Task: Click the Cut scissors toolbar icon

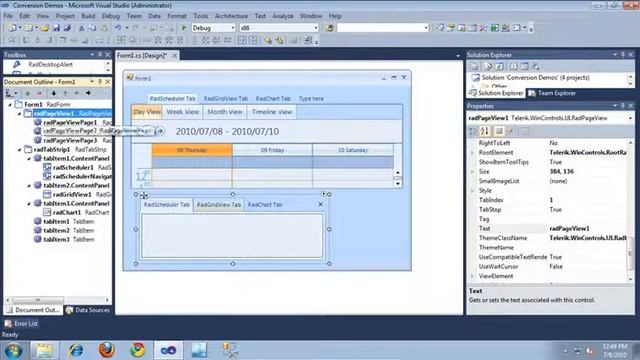Action: pyautogui.click(x=81, y=28)
